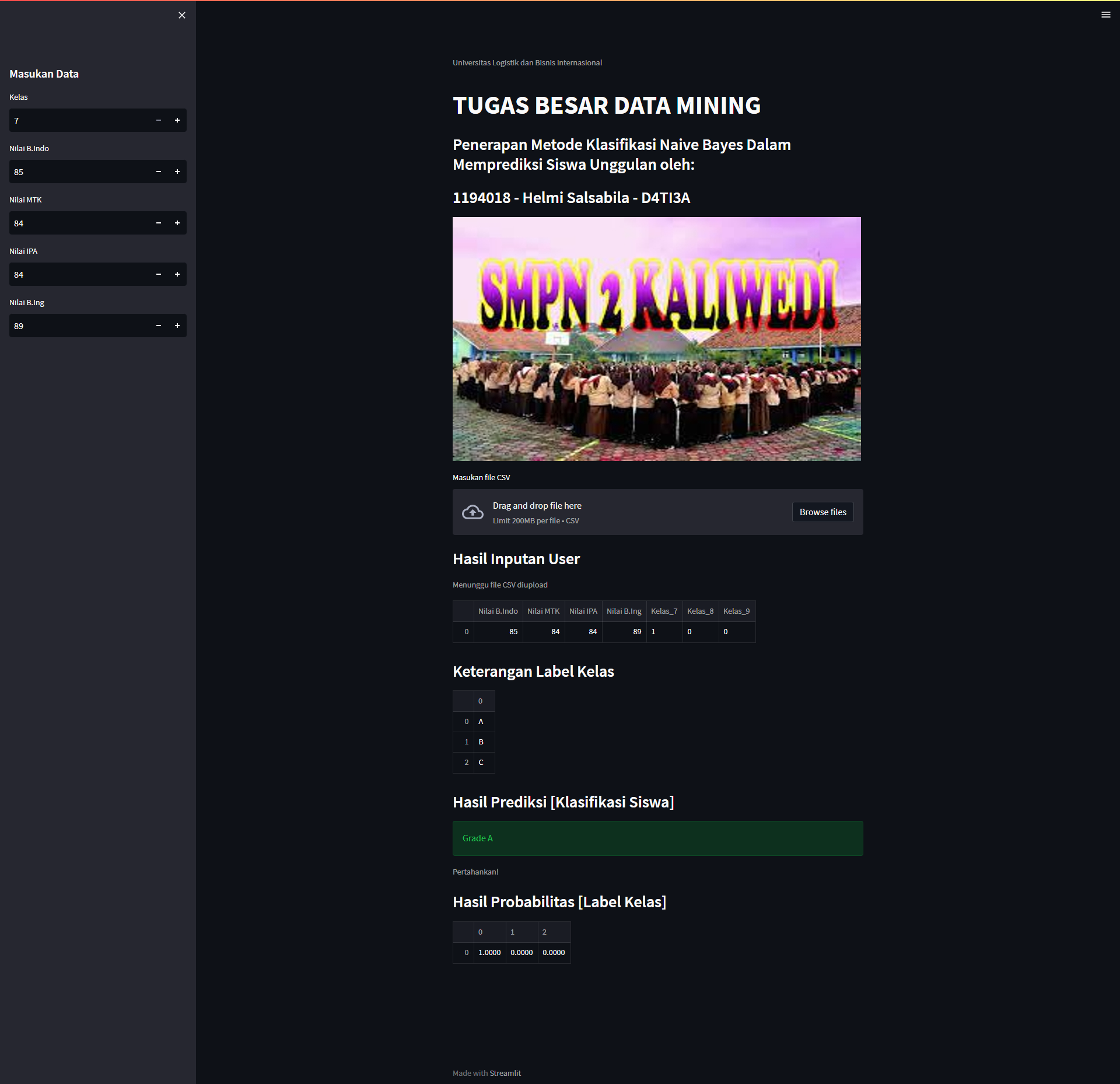Increase Nilai MTK using plus icon
This screenshot has height=1084, width=1120.
coord(177,223)
